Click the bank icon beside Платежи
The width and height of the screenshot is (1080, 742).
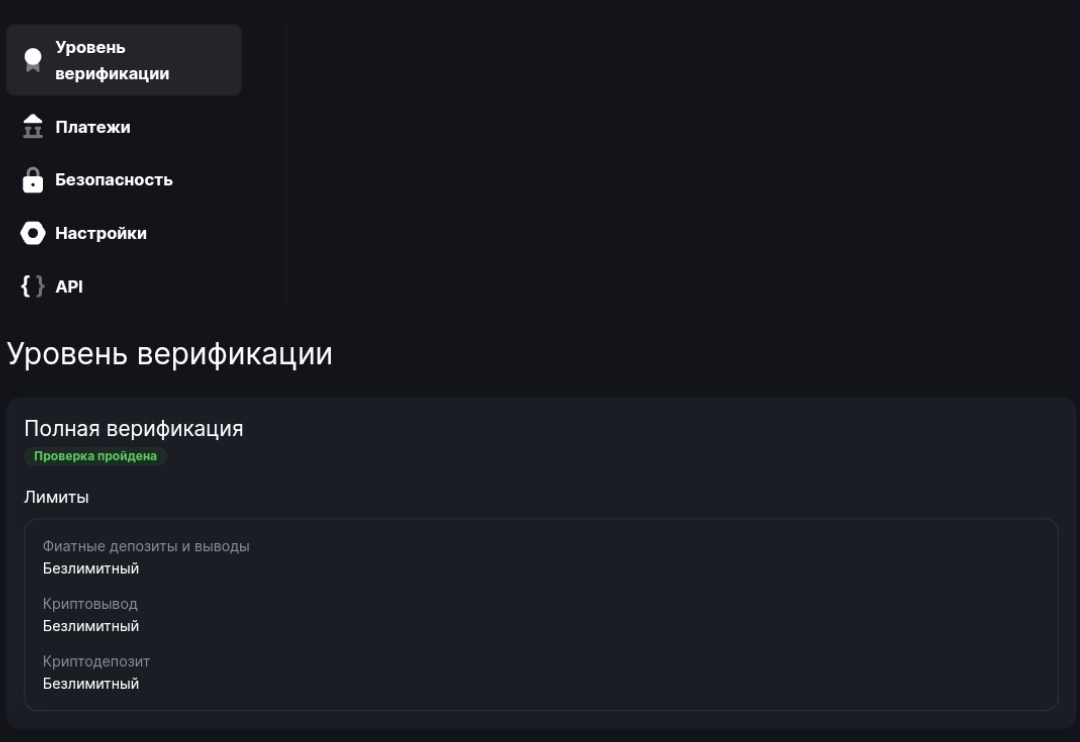[33, 127]
